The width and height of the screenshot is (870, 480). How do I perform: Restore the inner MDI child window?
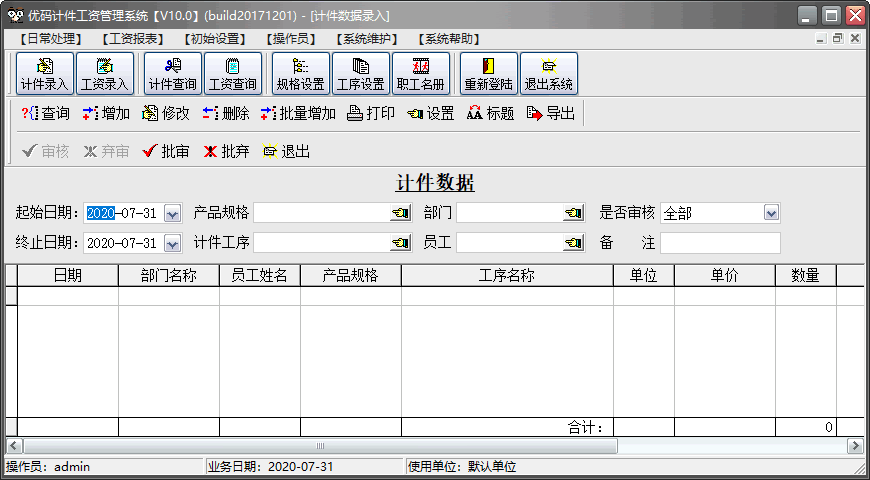point(838,39)
